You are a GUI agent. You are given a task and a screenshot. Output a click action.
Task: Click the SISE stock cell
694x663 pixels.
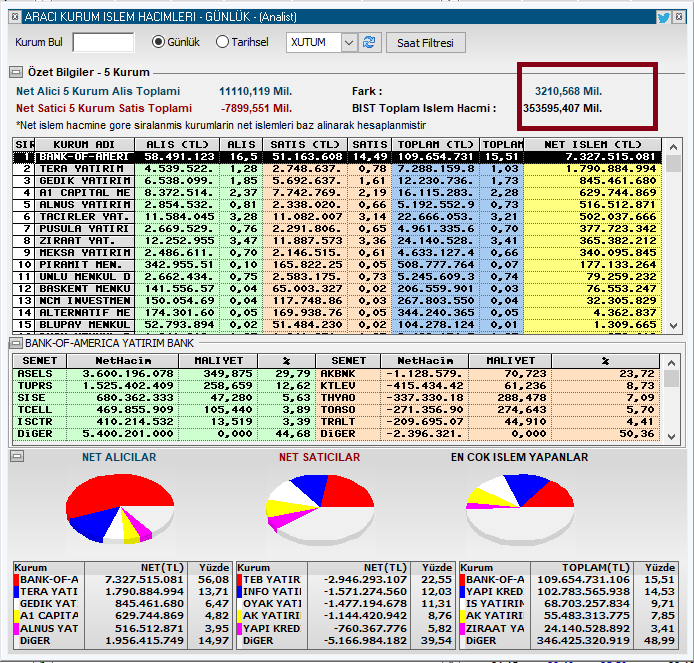pos(39,397)
